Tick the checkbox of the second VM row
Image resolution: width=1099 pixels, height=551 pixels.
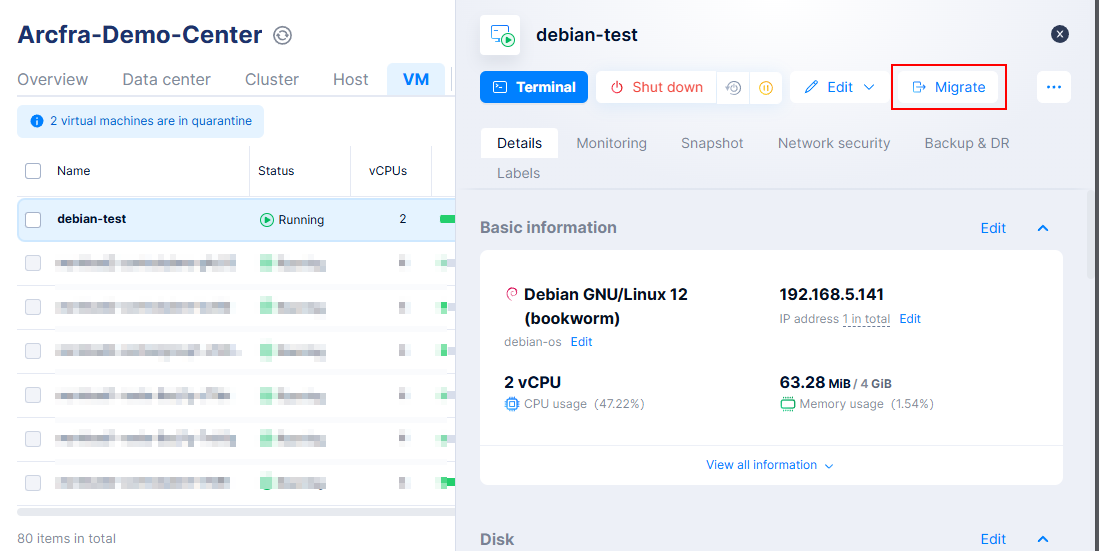33,263
